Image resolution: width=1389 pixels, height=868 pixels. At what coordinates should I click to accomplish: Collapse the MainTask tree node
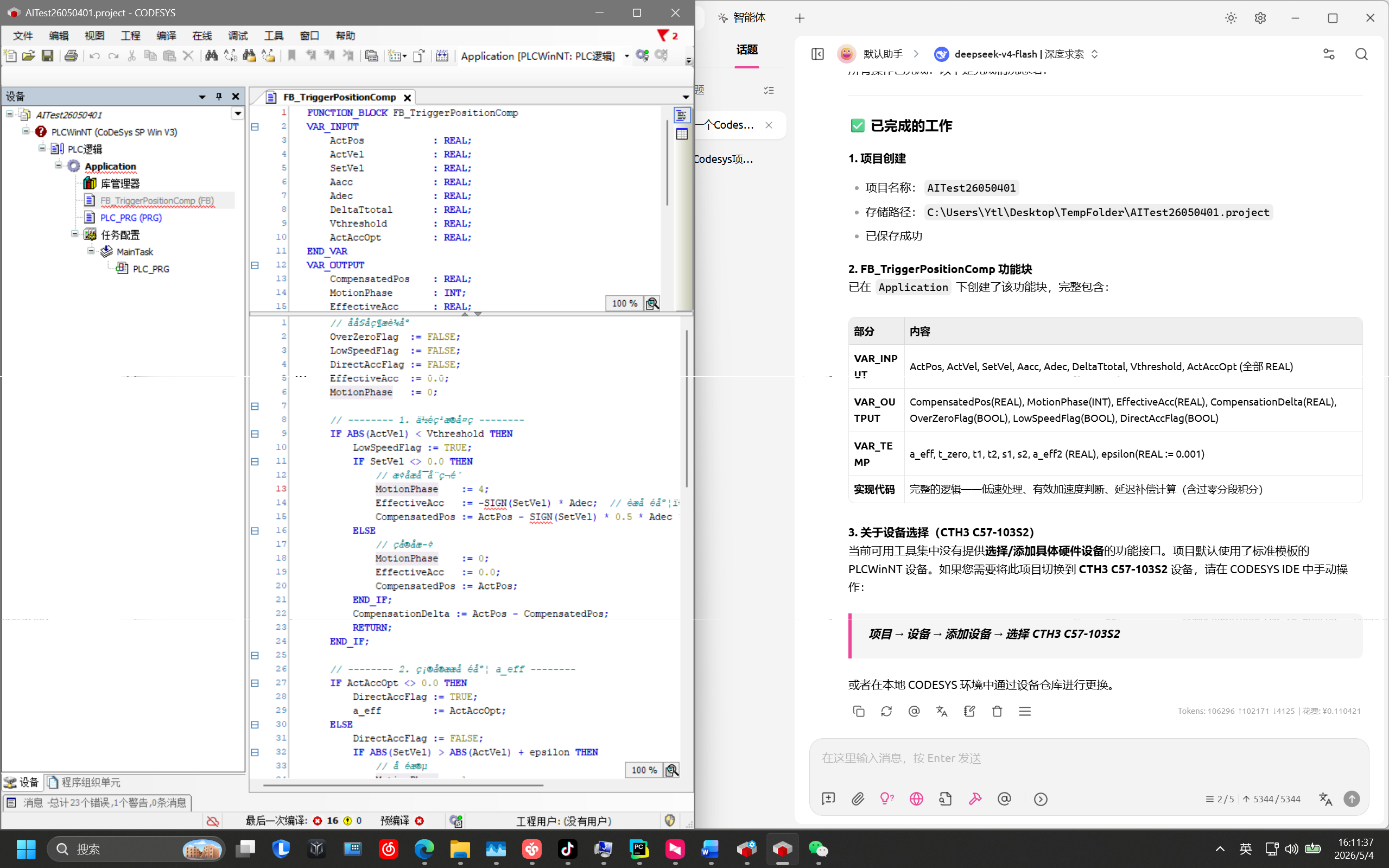pos(91,251)
